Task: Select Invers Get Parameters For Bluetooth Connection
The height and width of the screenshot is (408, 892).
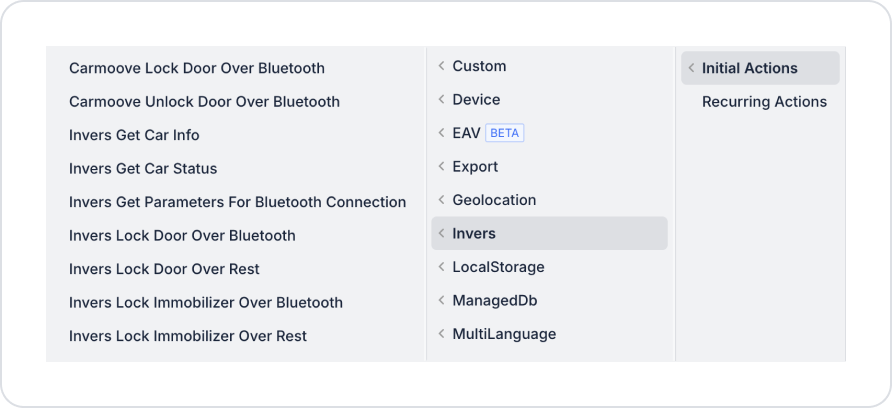Action: pyautogui.click(x=237, y=202)
